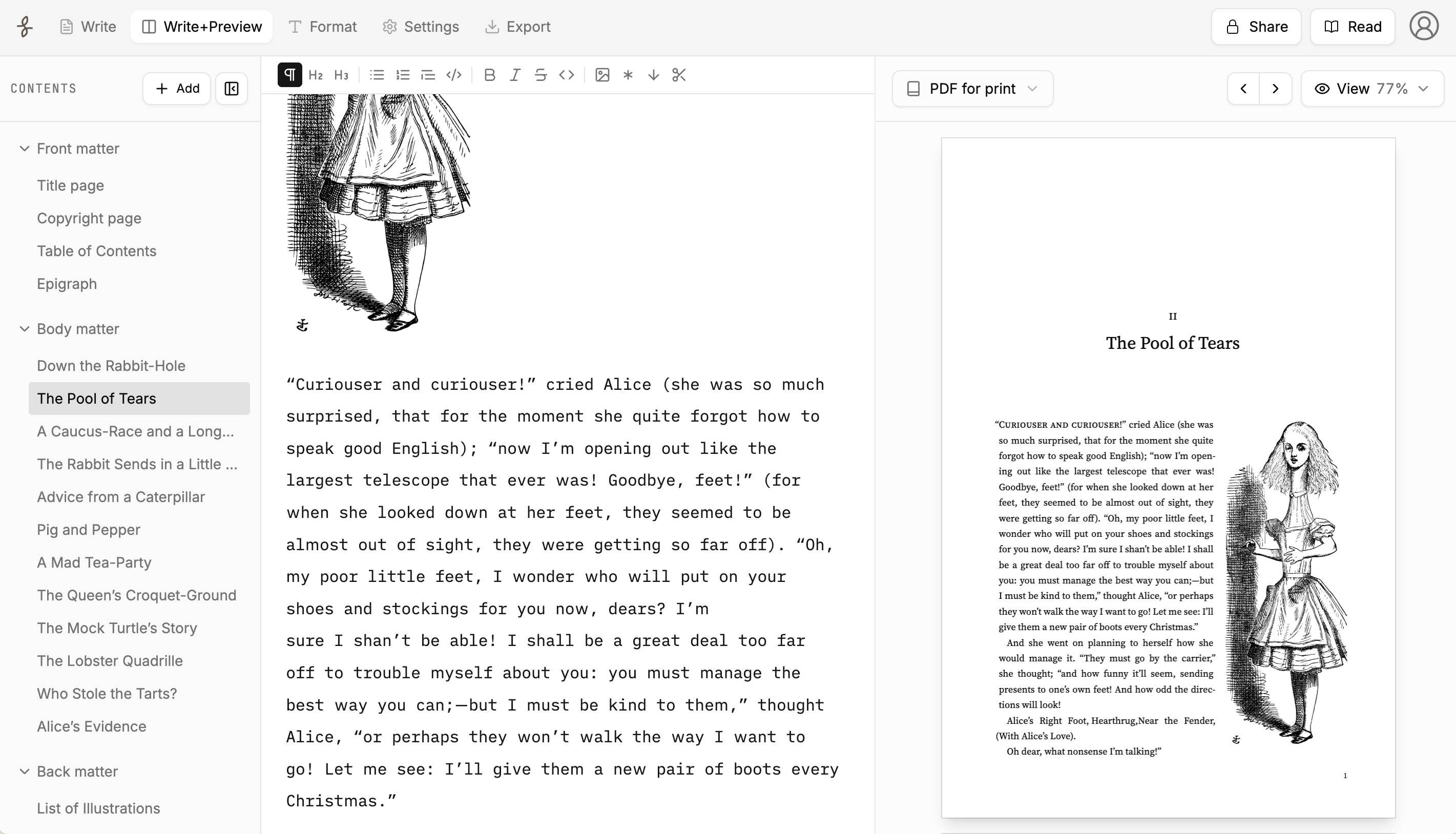Click the app logo icon top-left

pos(25,27)
